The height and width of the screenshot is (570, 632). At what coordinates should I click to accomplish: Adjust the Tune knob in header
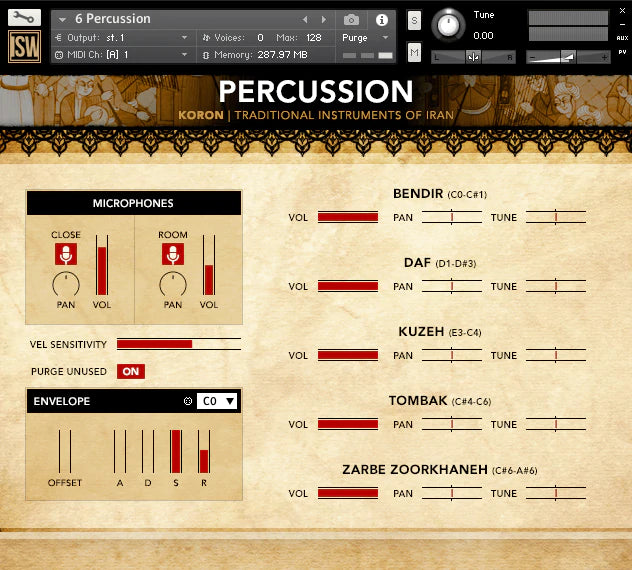[x=448, y=25]
